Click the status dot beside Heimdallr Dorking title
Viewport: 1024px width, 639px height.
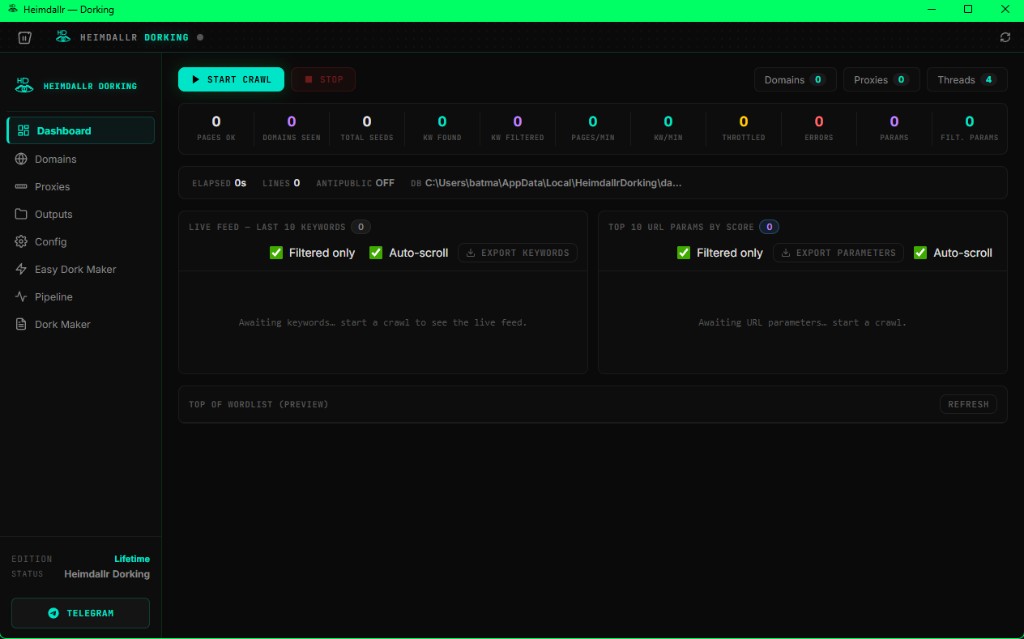click(200, 37)
